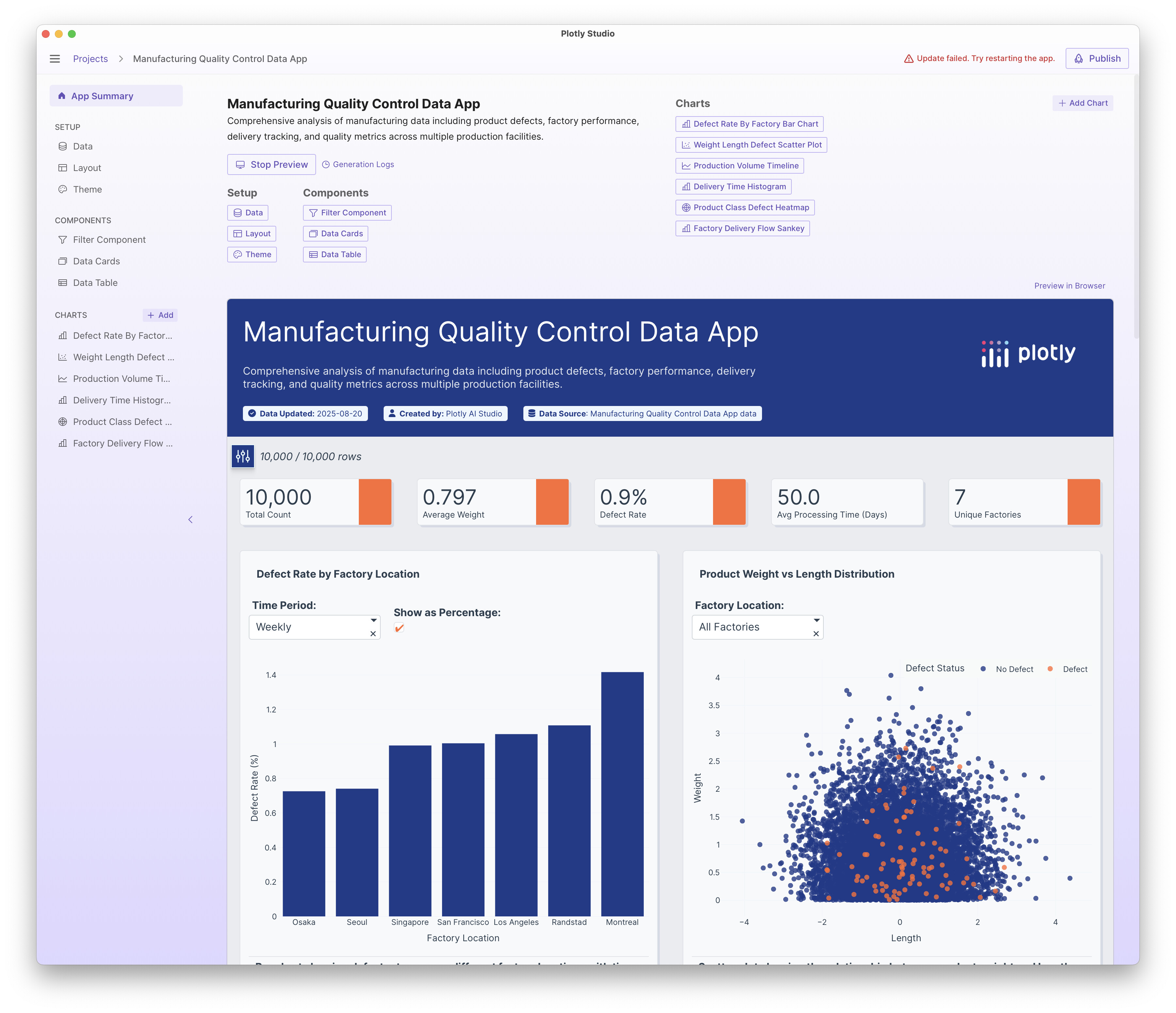Click the Filter Component funnel icon in sidebar
The width and height of the screenshot is (1176, 1013).
point(62,240)
